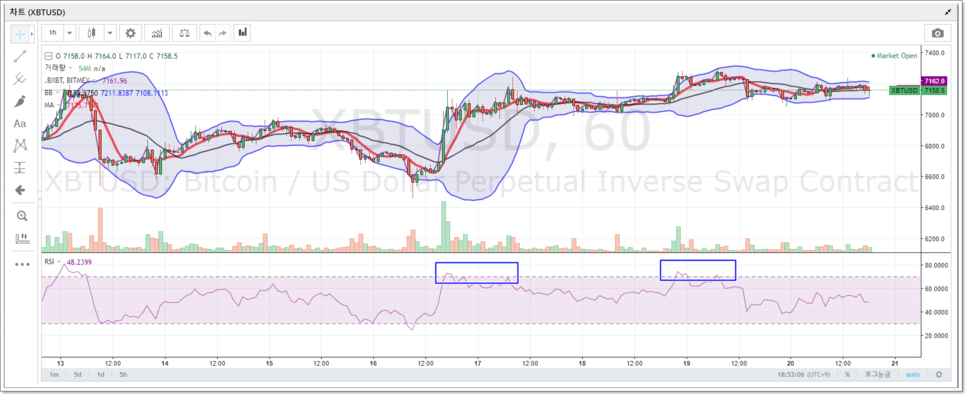The height and width of the screenshot is (395, 966).
Task: Select the 1m time range button
Action: coord(54,375)
